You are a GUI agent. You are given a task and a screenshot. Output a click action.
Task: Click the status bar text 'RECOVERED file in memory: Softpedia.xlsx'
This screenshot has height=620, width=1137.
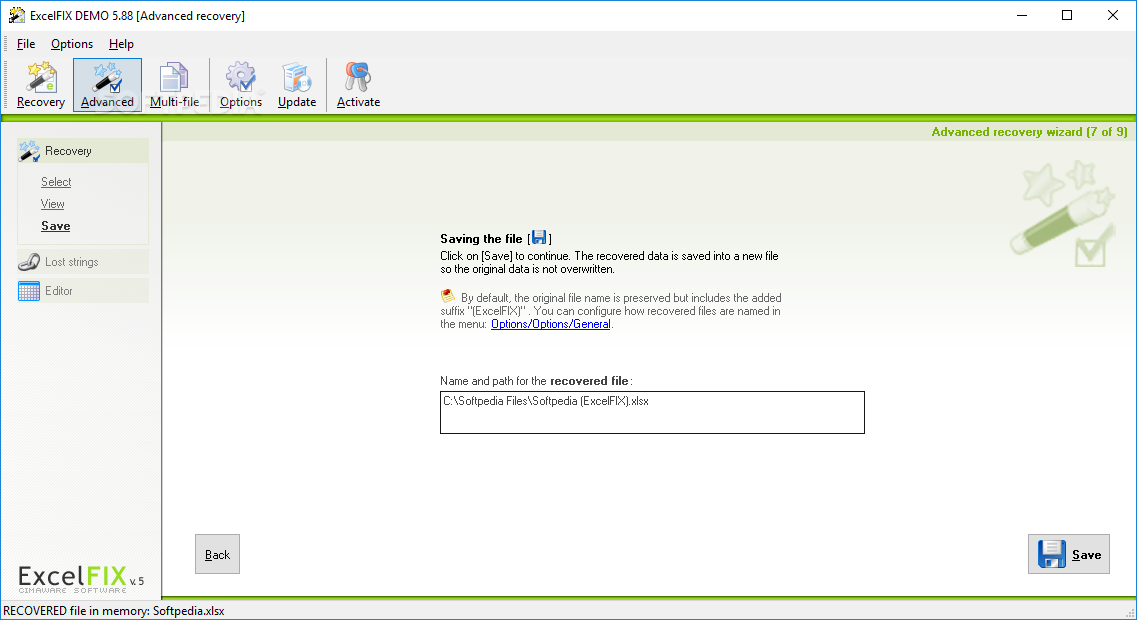point(114,611)
